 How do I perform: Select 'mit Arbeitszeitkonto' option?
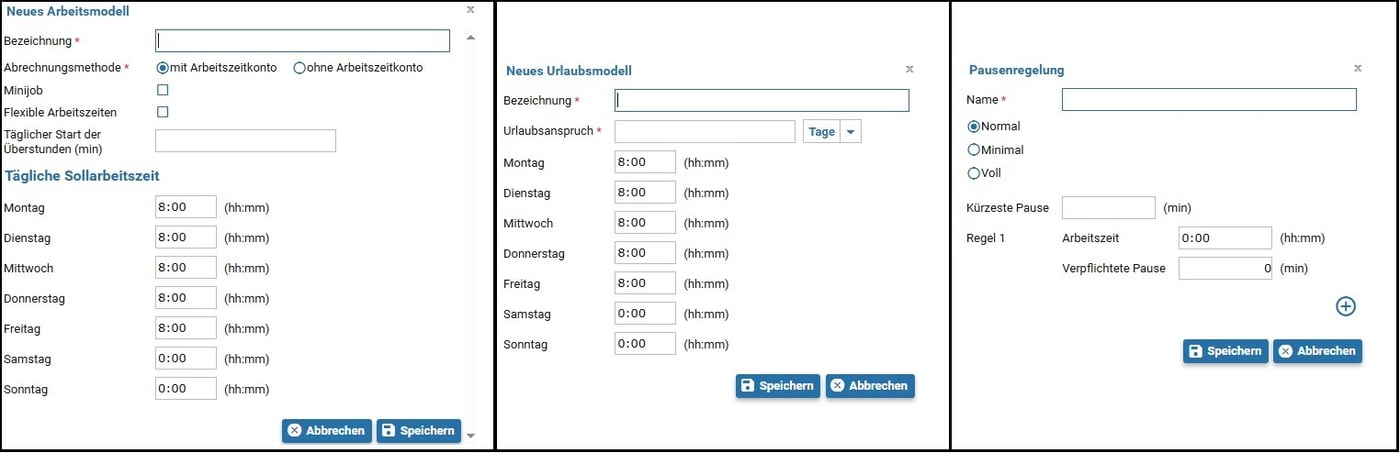pos(163,68)
